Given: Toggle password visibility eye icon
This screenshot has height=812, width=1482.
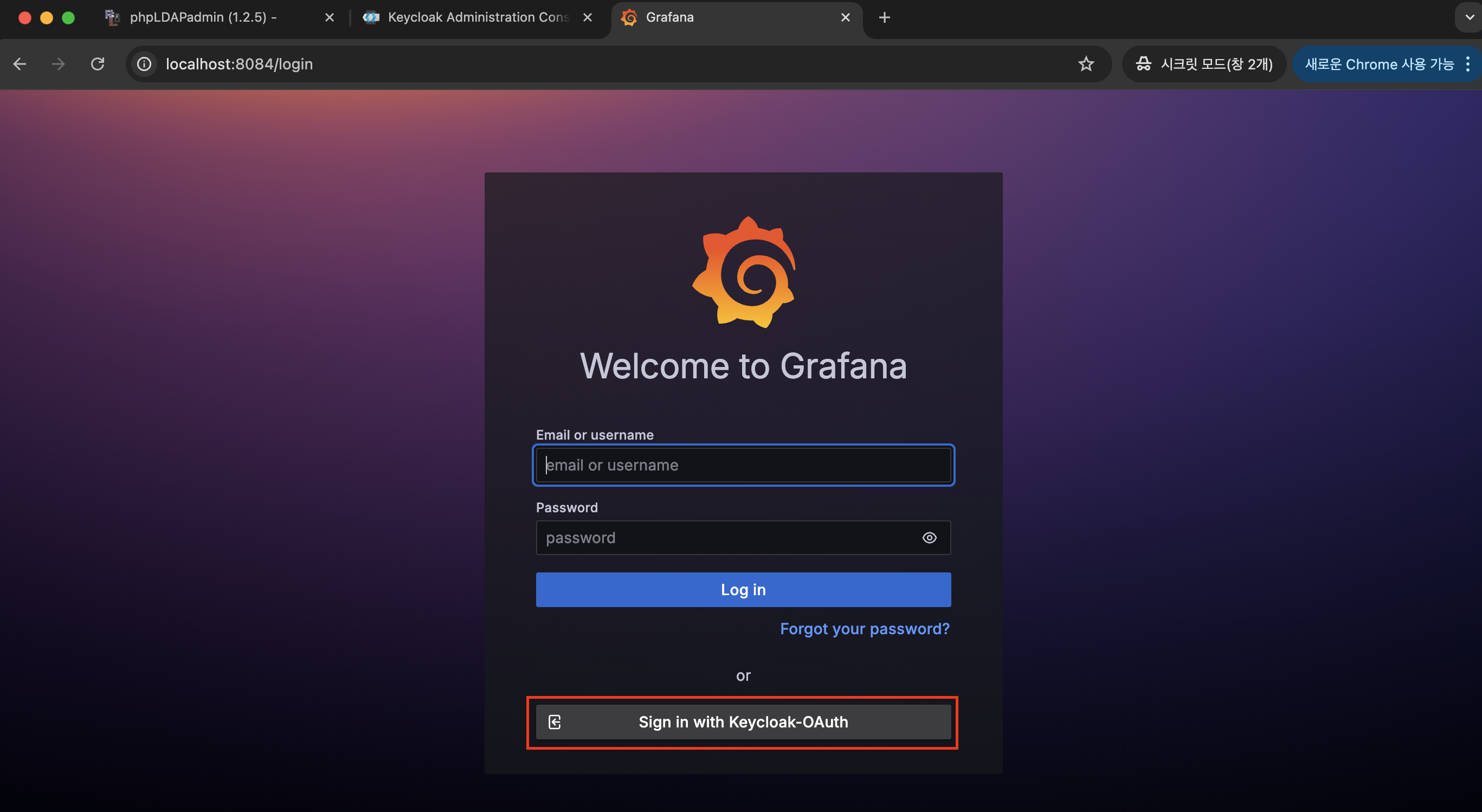Looking at the screenshot, I should pos(929,538).
